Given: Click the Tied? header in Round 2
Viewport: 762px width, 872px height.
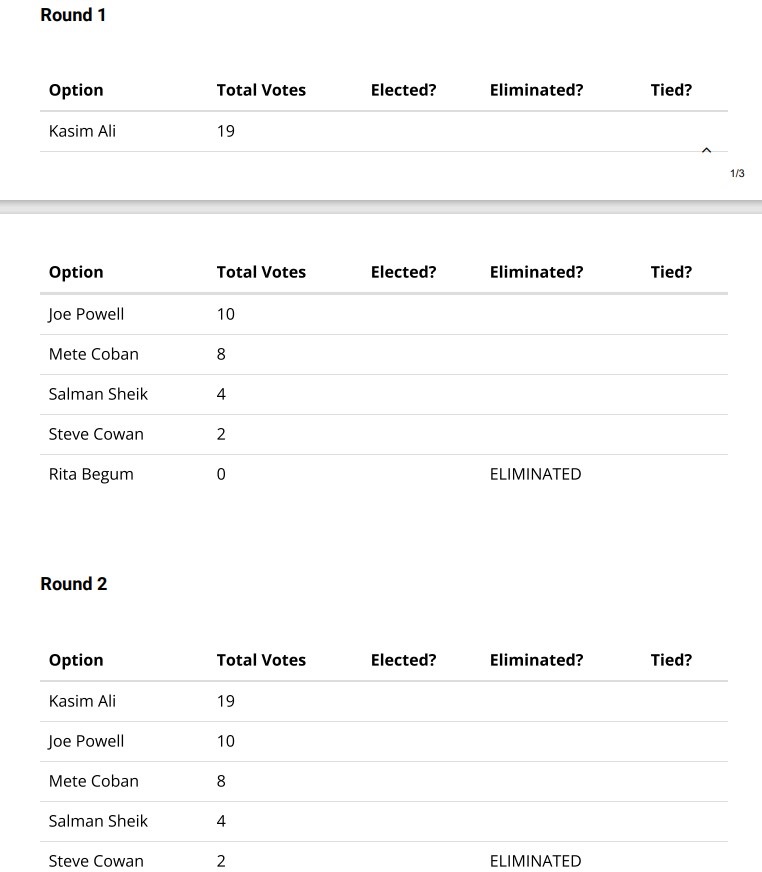Looking at the screenshot, I should (x=670, y=660).
